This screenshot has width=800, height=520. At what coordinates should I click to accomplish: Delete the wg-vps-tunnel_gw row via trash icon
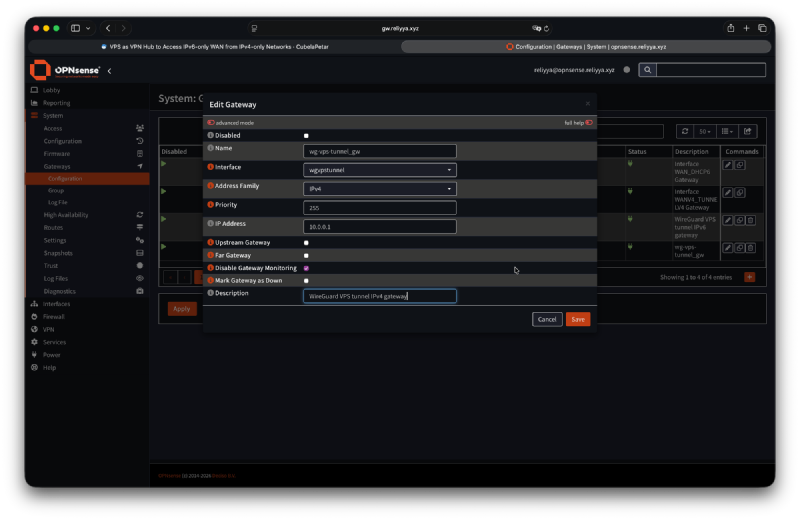point(751,248)
